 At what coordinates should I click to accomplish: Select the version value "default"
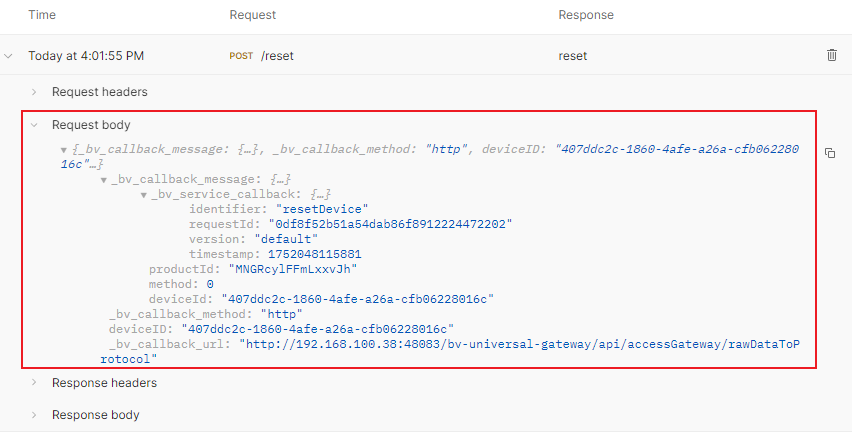286,239
